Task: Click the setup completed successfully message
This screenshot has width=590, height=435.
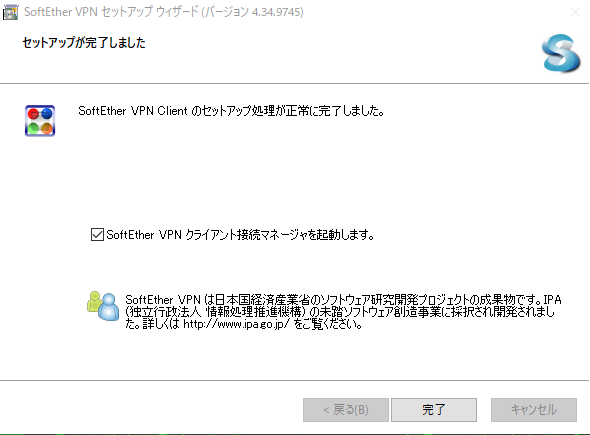Action: (x=231, y=111)
